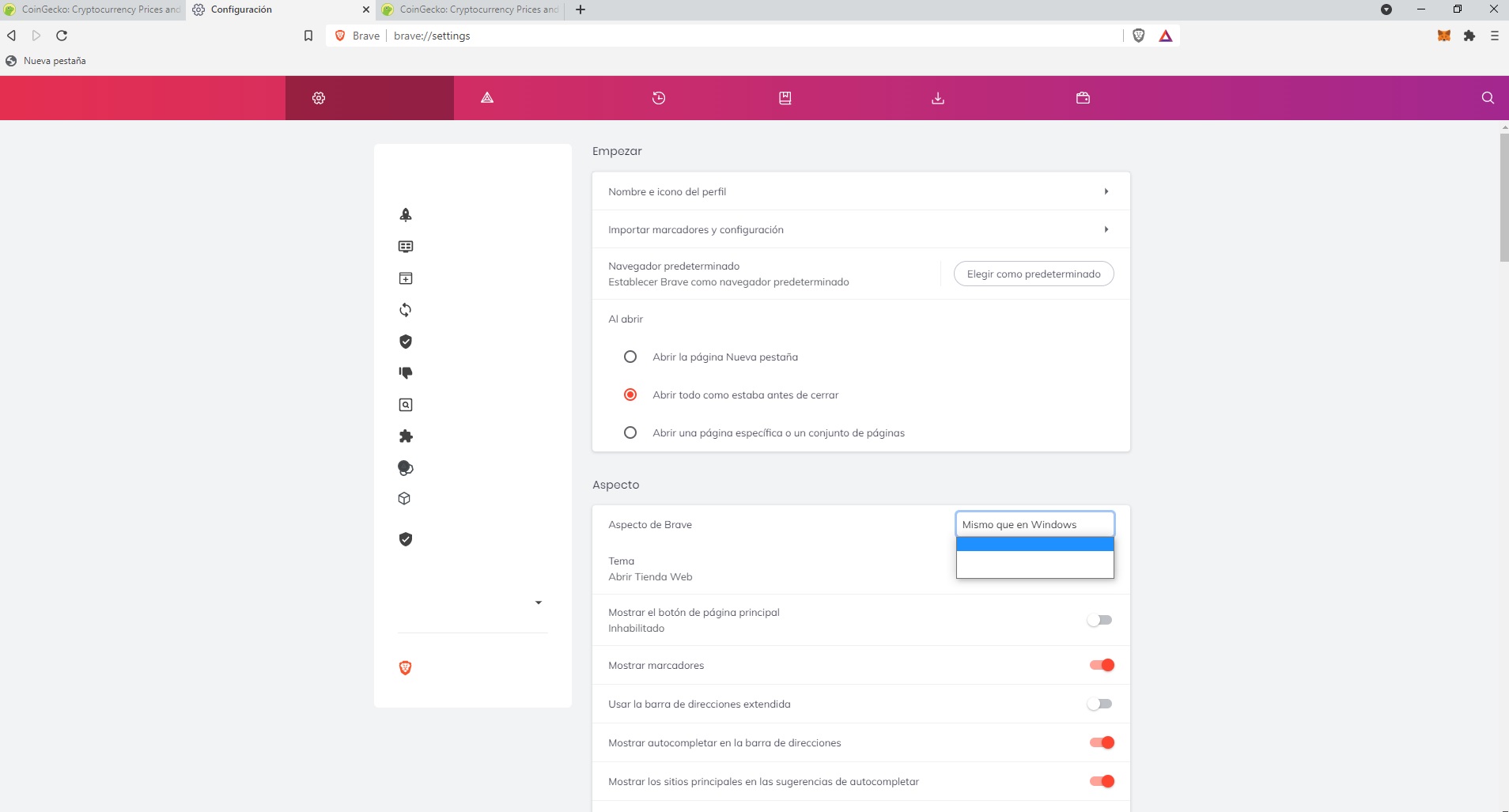Select Abrir la página Nueva pestaña
This screenshot has width=1509, height=812.
630,357
